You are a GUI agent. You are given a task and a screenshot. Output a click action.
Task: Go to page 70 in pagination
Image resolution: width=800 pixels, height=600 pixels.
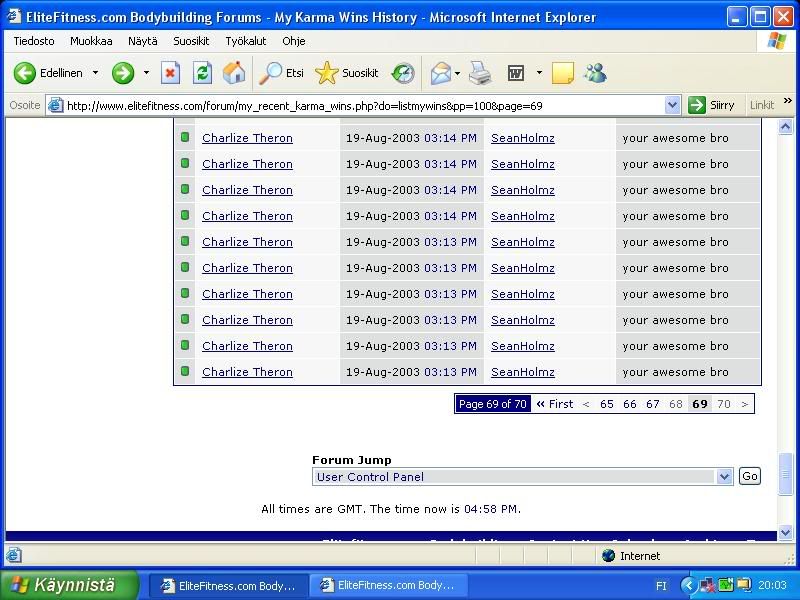click(723, 404)
